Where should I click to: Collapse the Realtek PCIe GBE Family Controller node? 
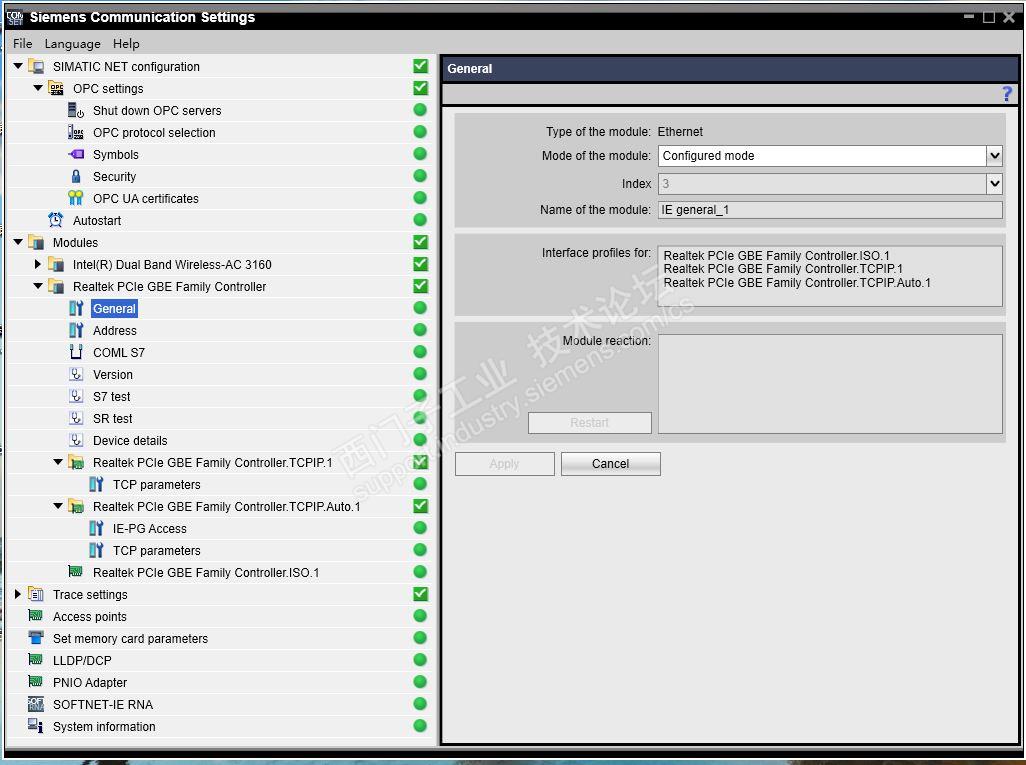coord(38,286)
